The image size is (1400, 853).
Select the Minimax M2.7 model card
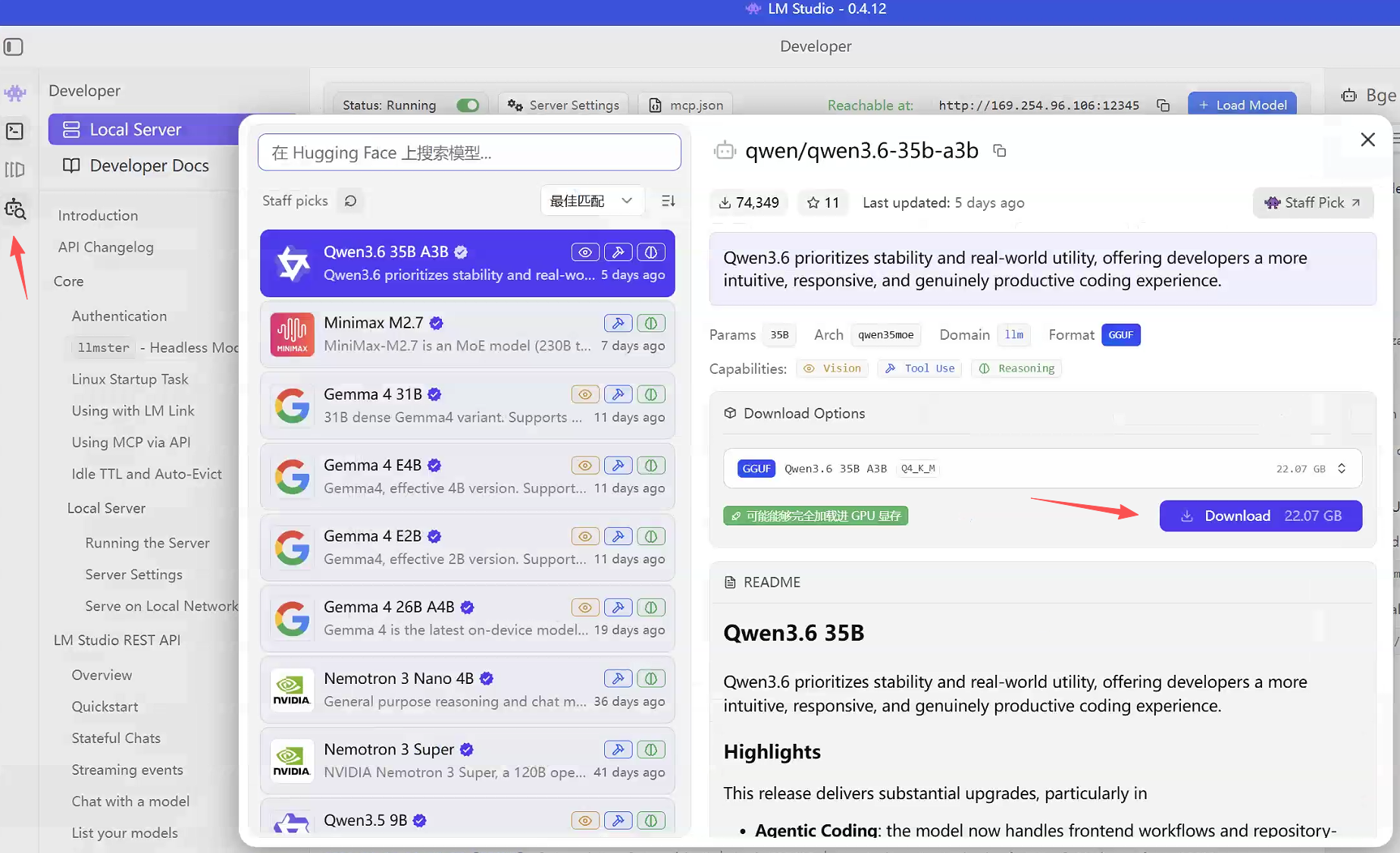pyautogui.click(x=467, y=334)
